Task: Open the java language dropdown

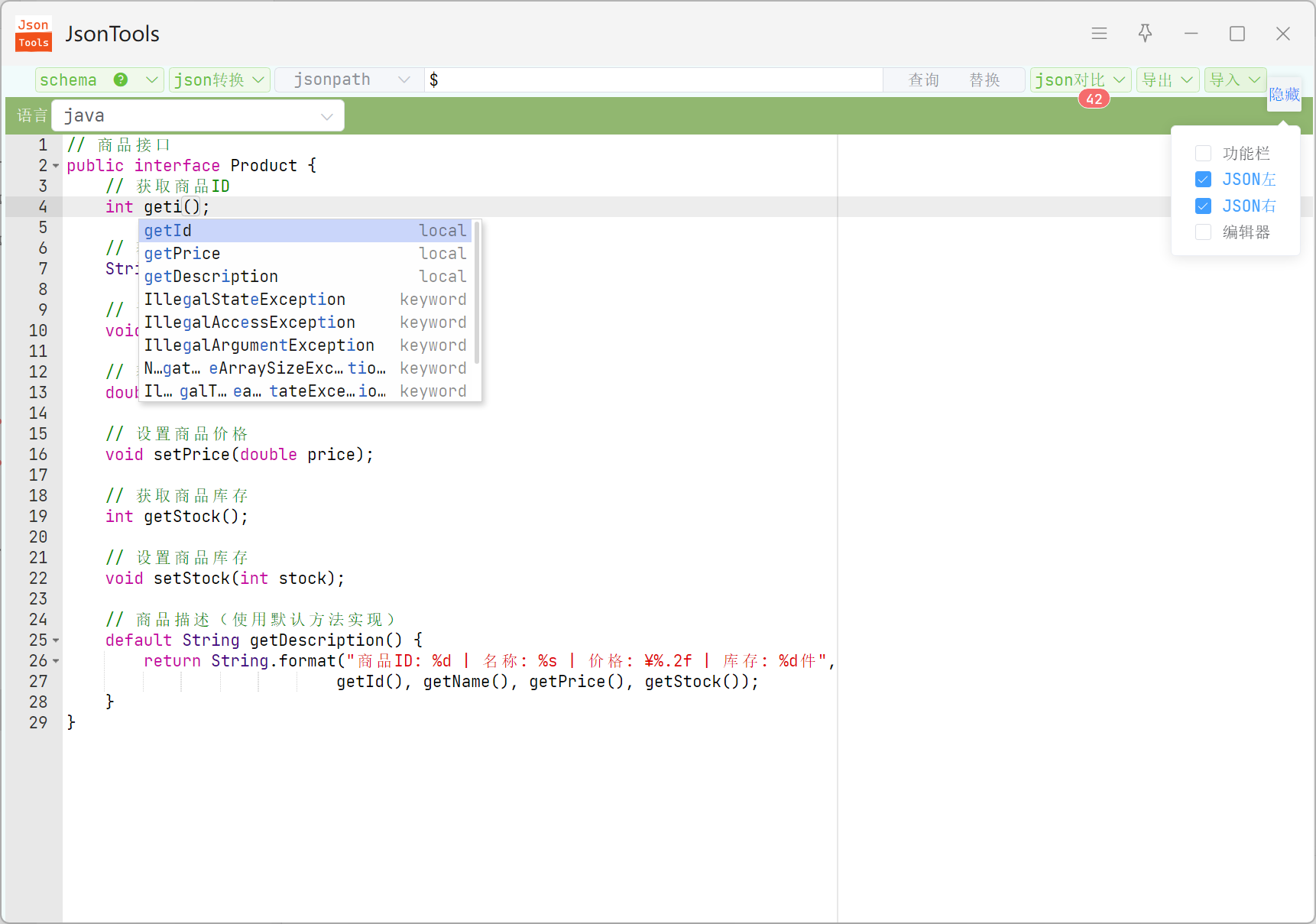Action: [198, 116]
